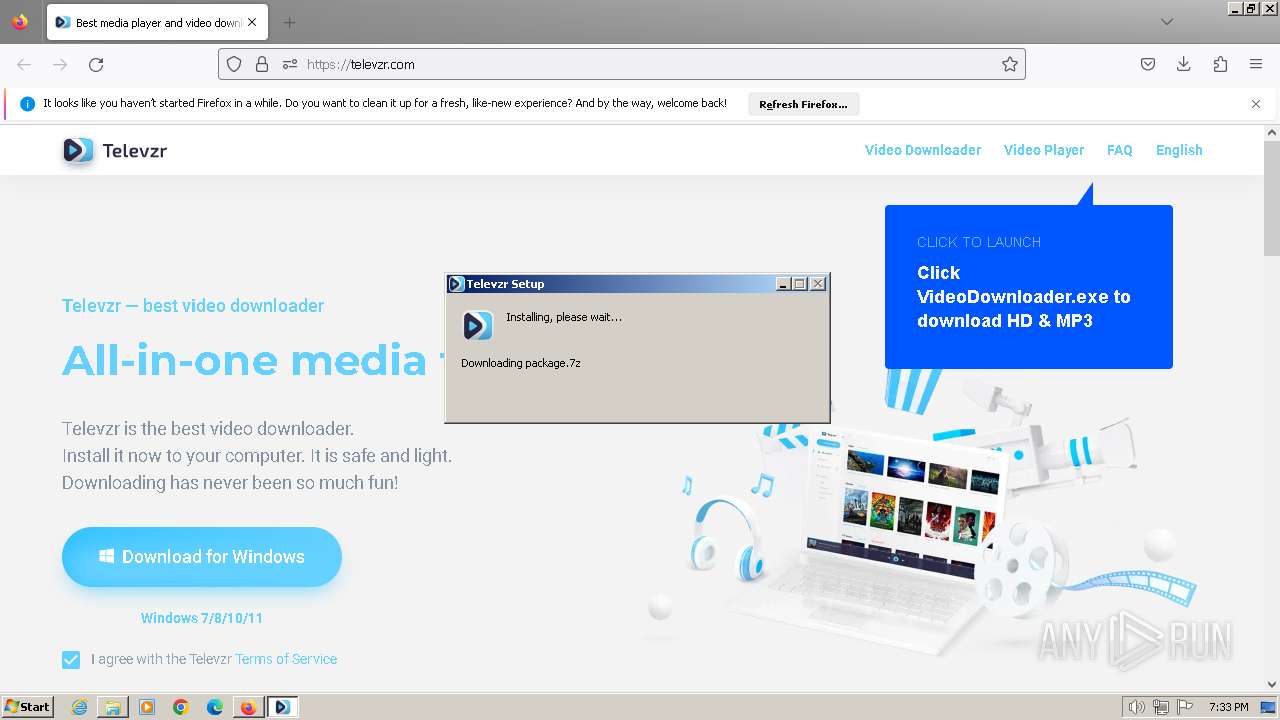Image resolution: width=1280 pixels, height=720 pixels.
Task: Open the network tray icon
Action: coord(1161,707)
